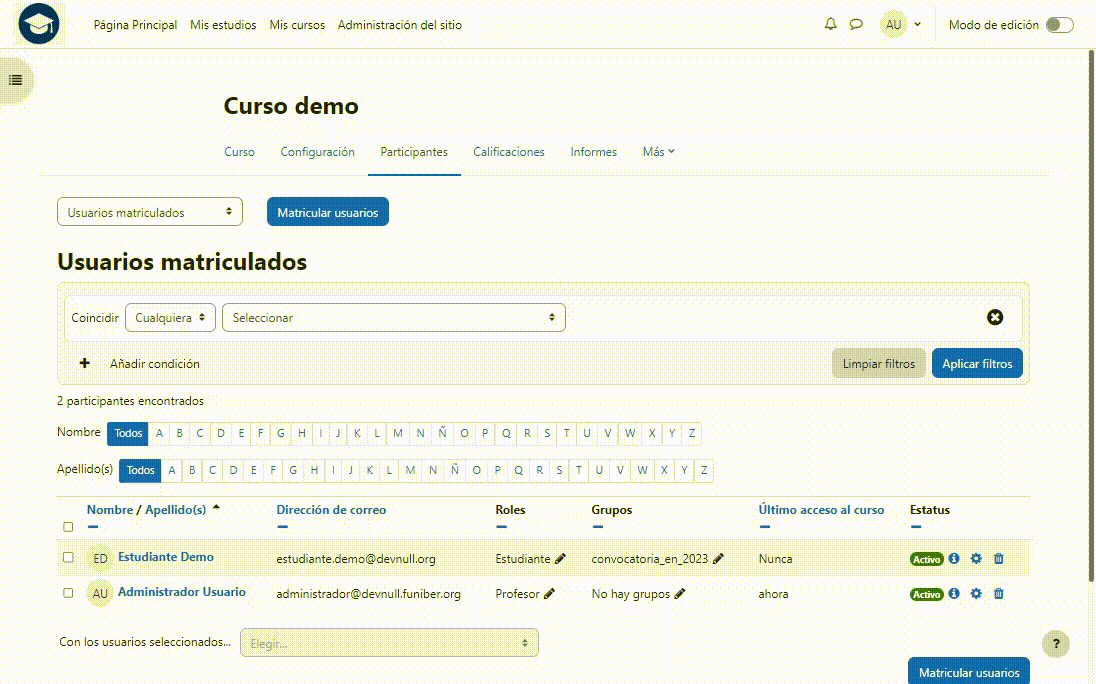This screenshot has height=684, width=1096.
Task: Open the help question mark icon
Action: pyautogui.click(x=1055, y=643)
